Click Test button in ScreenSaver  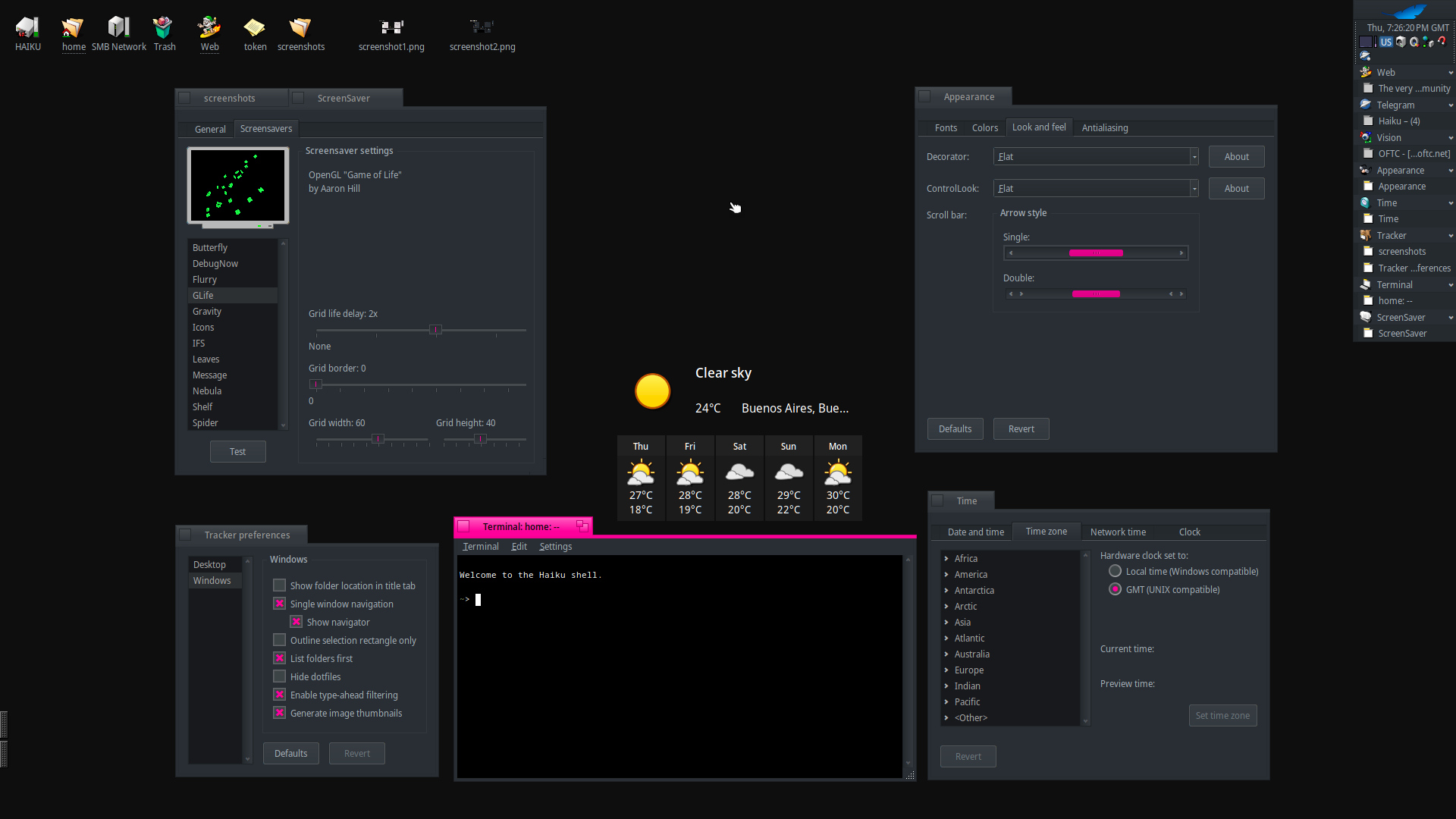pyautogui.click(x=237, y=451)
